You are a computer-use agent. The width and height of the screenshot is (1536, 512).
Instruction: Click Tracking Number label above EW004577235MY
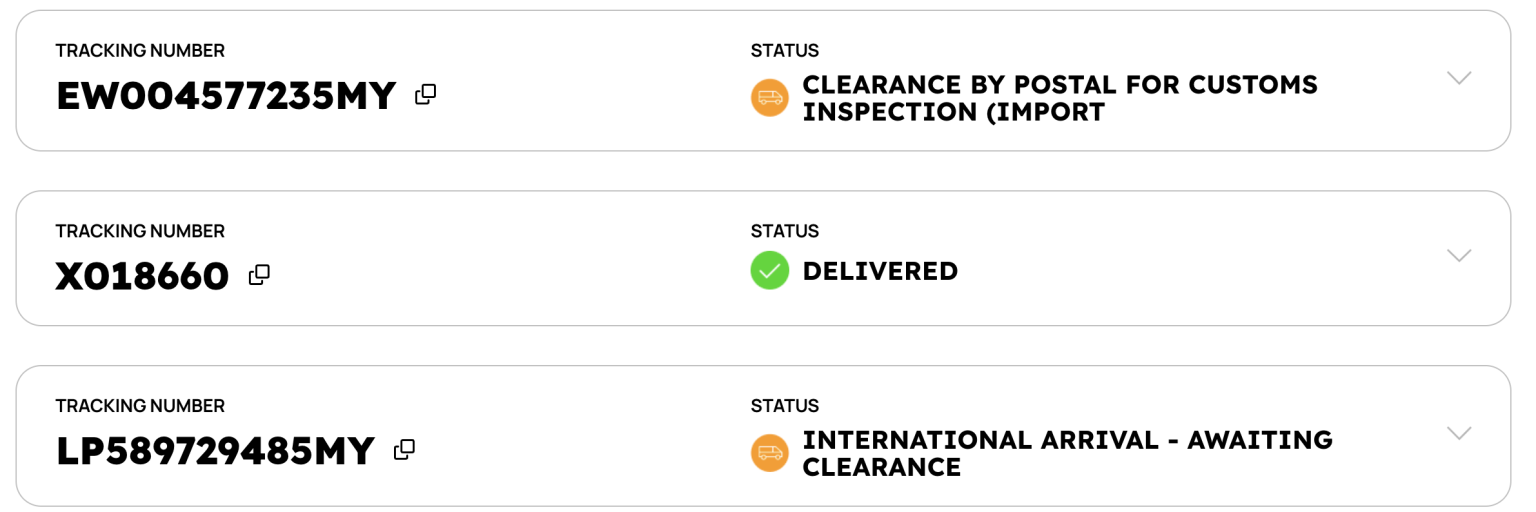140,51
